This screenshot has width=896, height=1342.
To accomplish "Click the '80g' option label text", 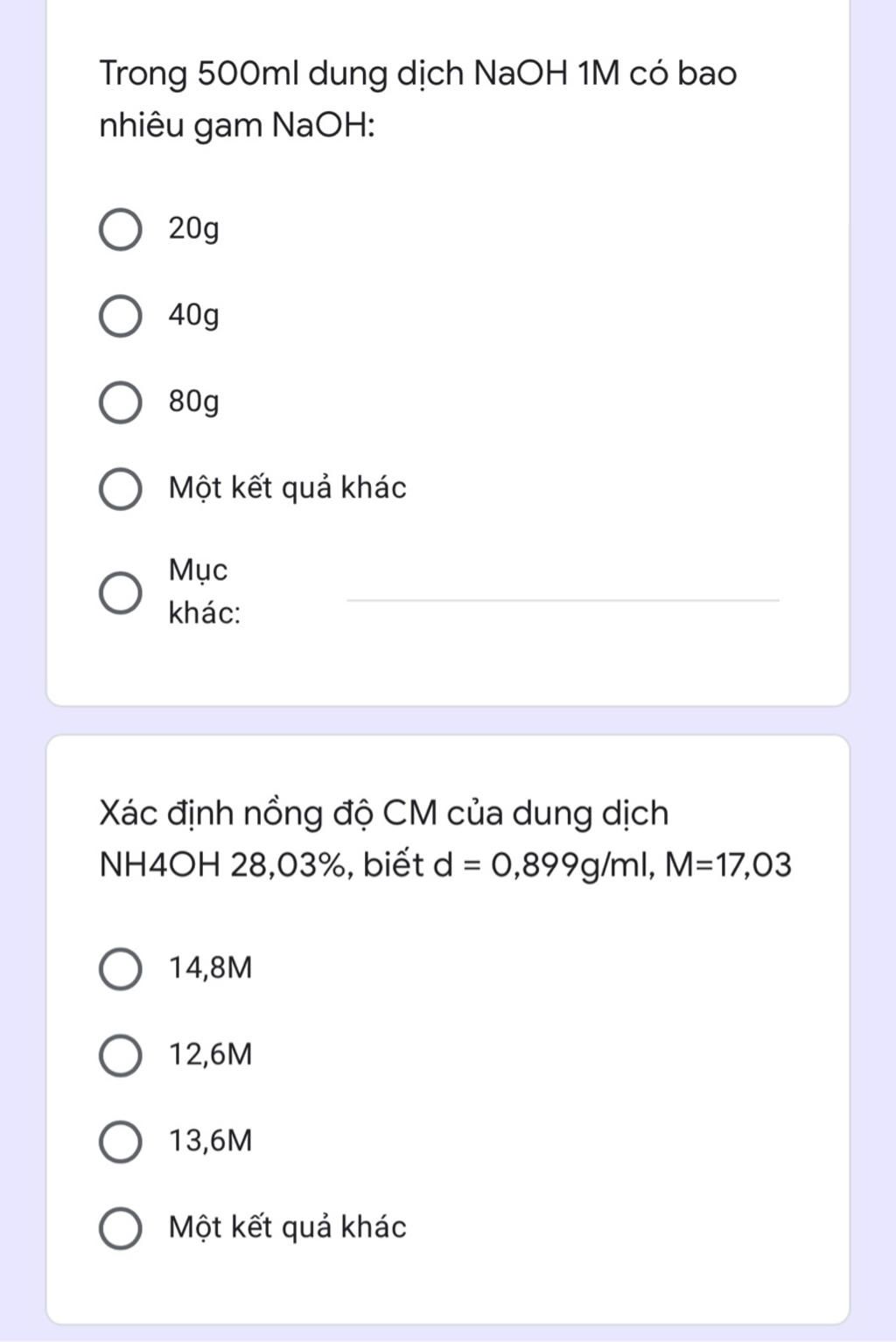I will click(194, 402).
